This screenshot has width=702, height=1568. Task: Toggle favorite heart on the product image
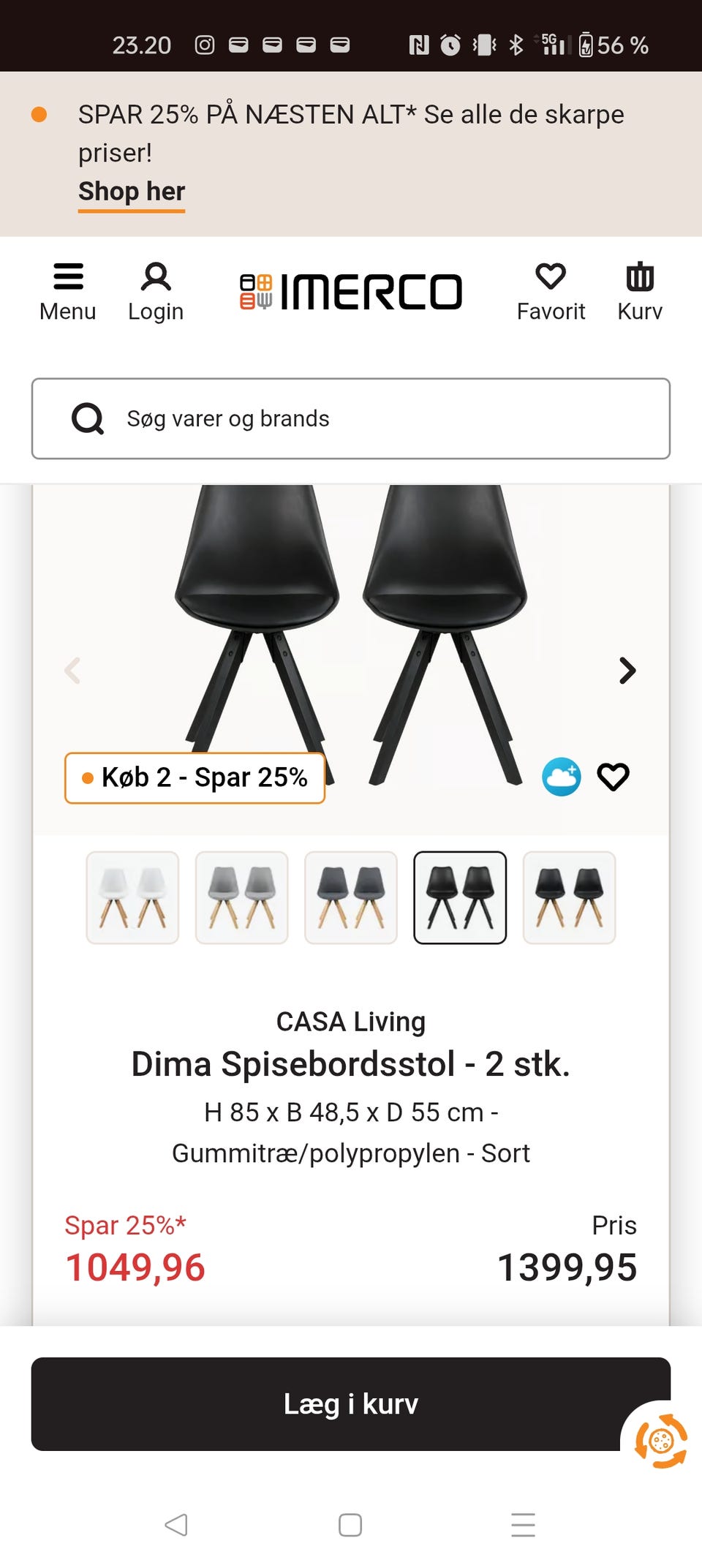pyautogui.click(x=613, y=777)
